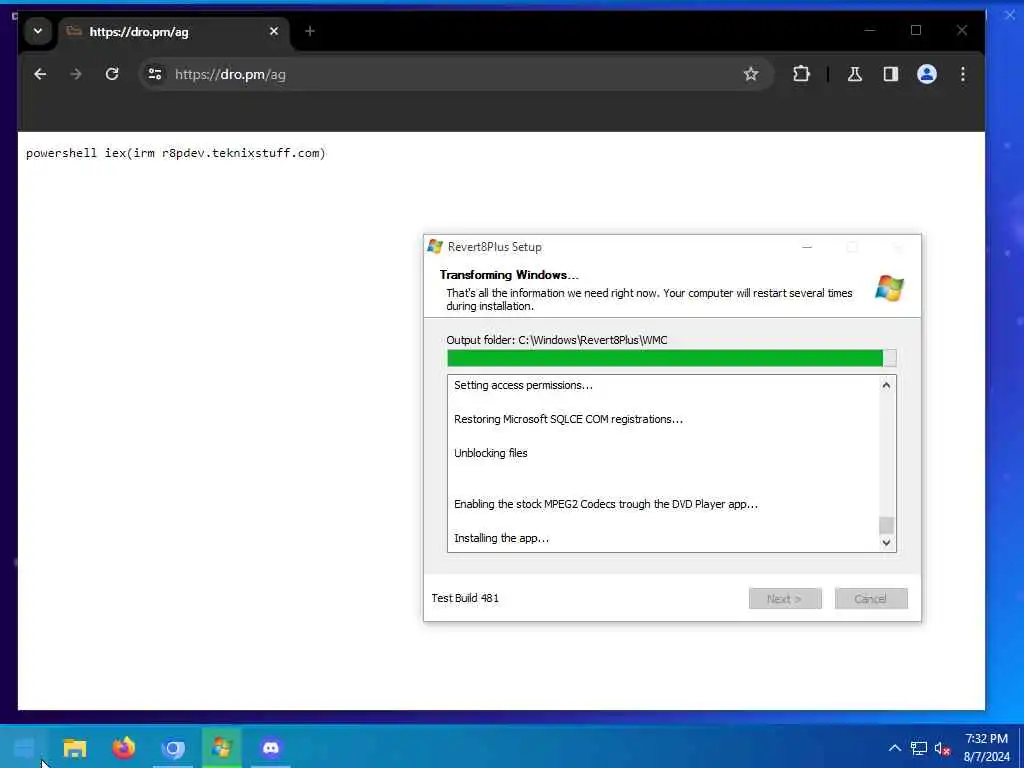Click the setup log scroll-down arrow
The height and width of the screenshot is (768, 1024).
pyautogui.click(x=886, y=542)
